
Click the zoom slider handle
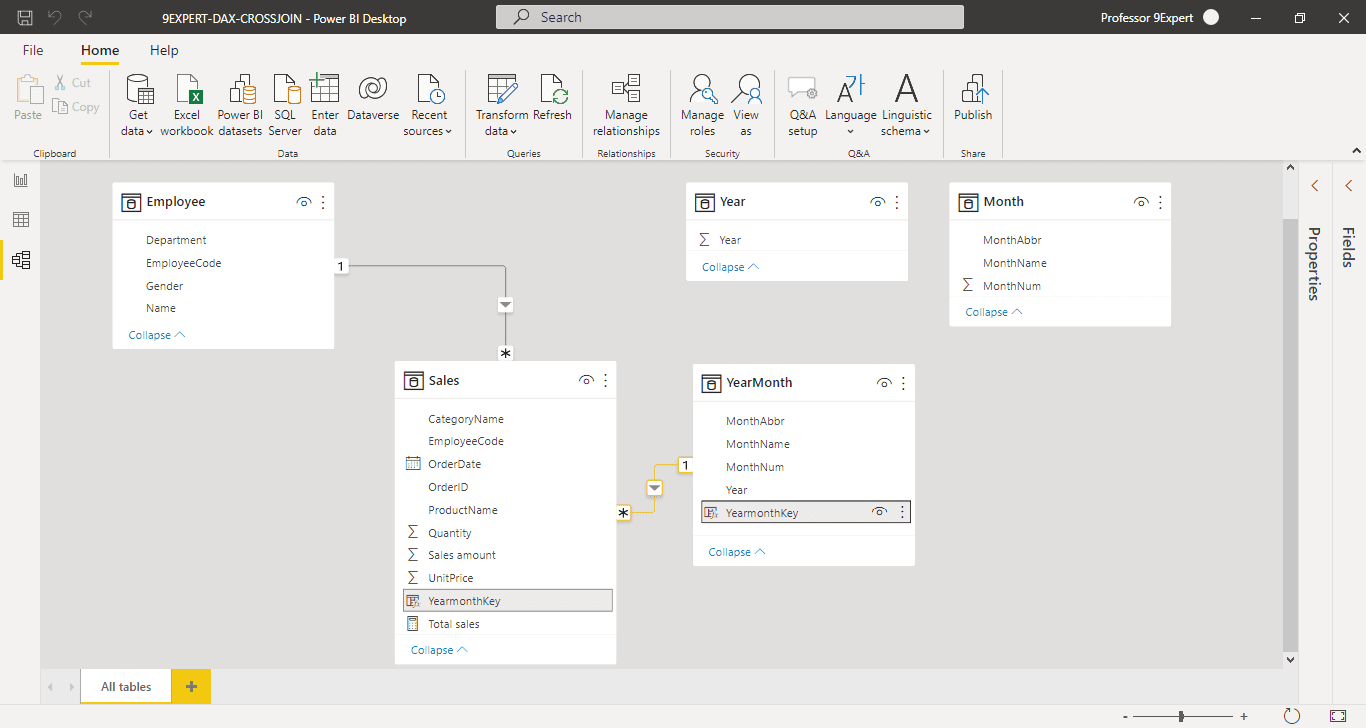click(1182, 716)
